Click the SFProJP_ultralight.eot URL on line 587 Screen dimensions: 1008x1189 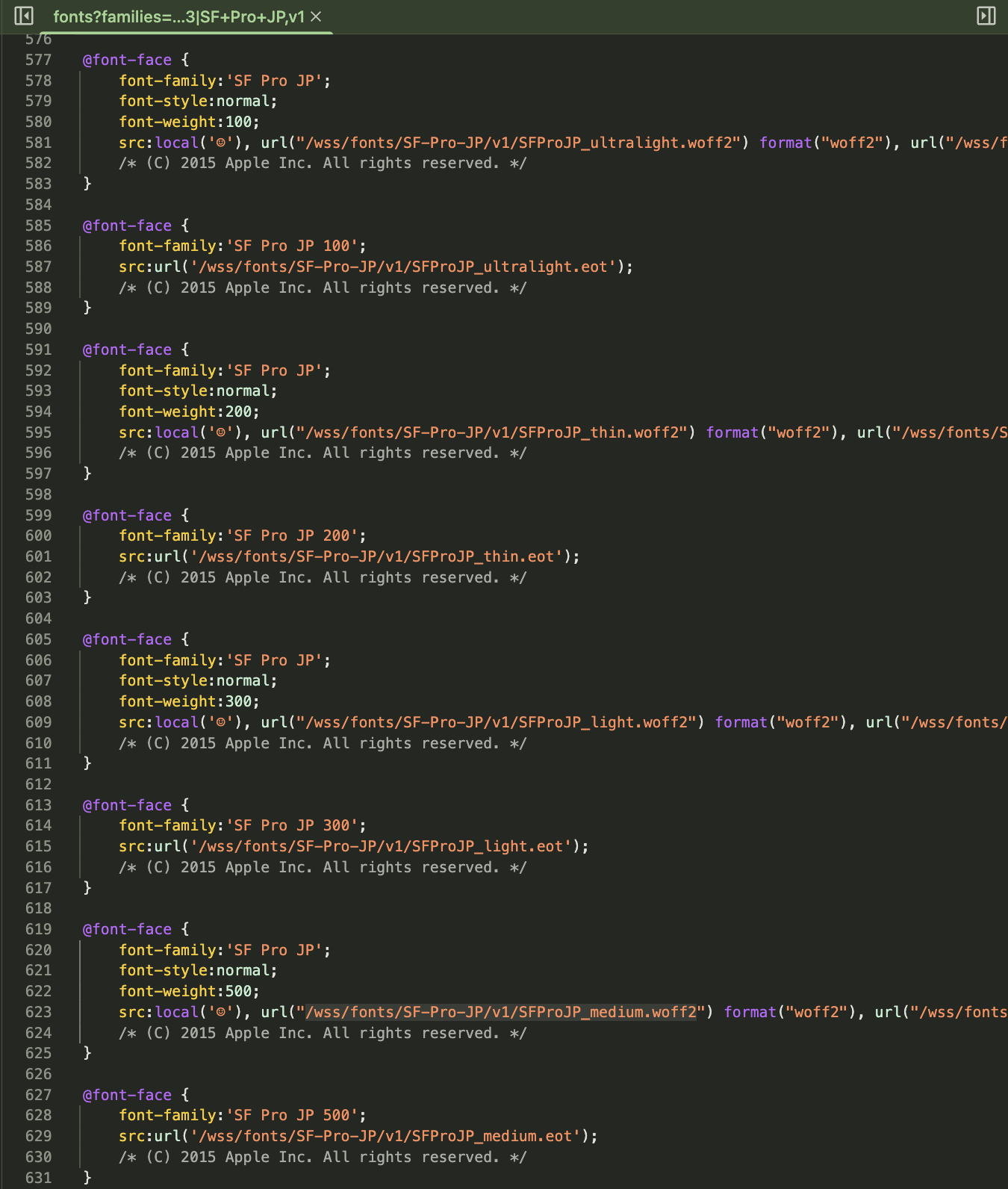[x=403, y=267]
